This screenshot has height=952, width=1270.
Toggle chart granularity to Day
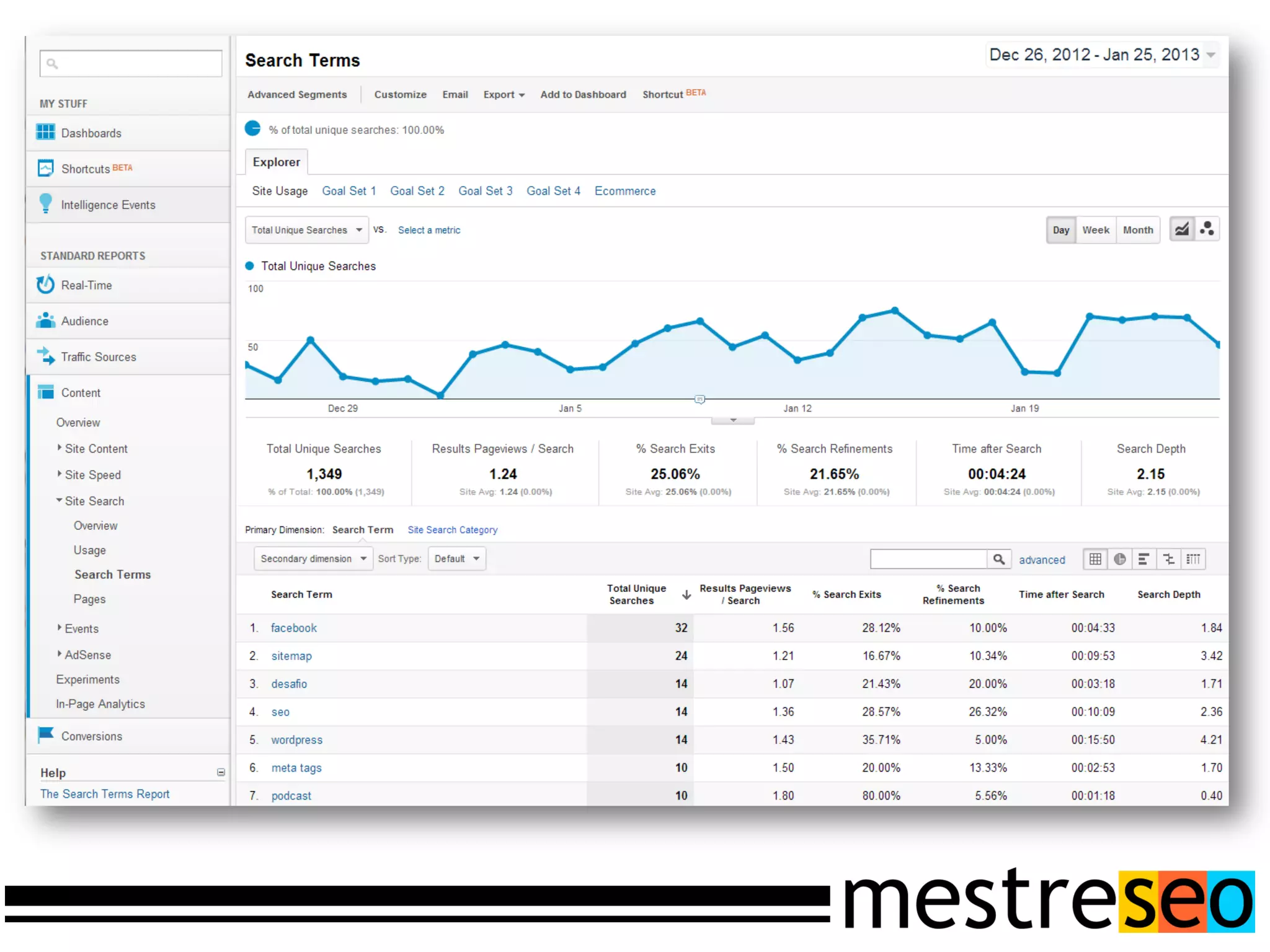1060,230
